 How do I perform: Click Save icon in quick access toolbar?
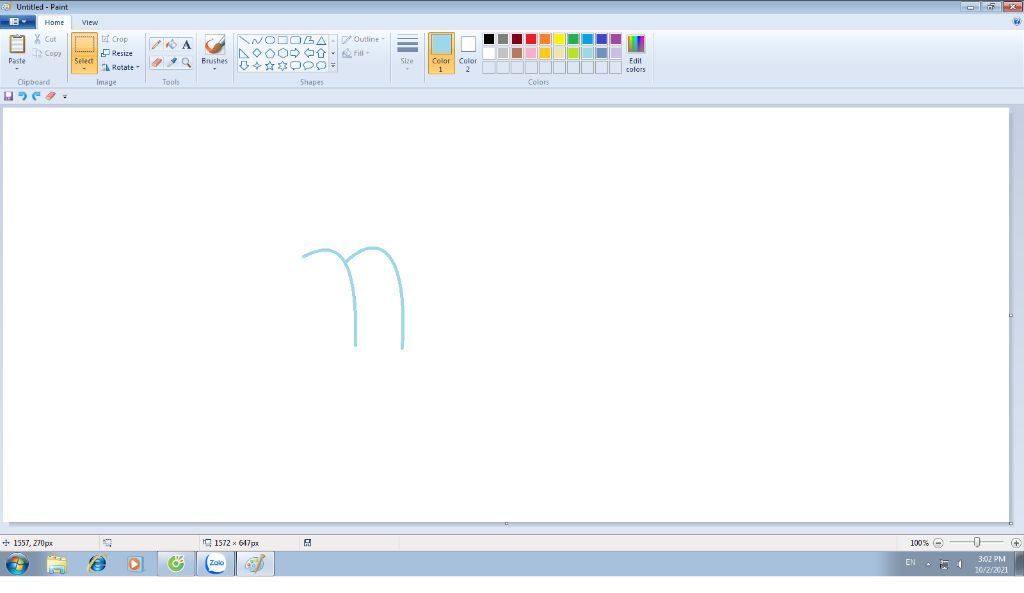pyautogui.click(x=8, y=96)
